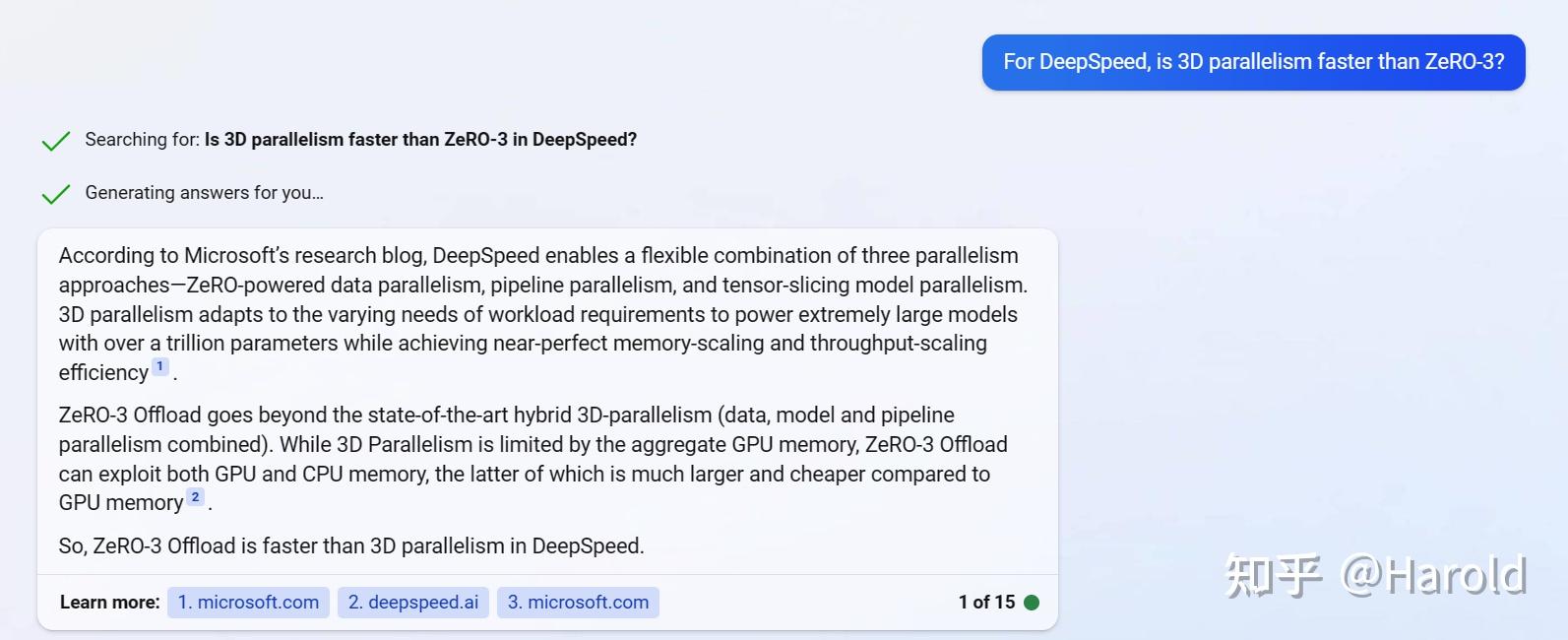Click citation superscript 1 after "efficiency"
Image resolution: width=1568 pixels, height=640 pixels.
tap(158, 365)
